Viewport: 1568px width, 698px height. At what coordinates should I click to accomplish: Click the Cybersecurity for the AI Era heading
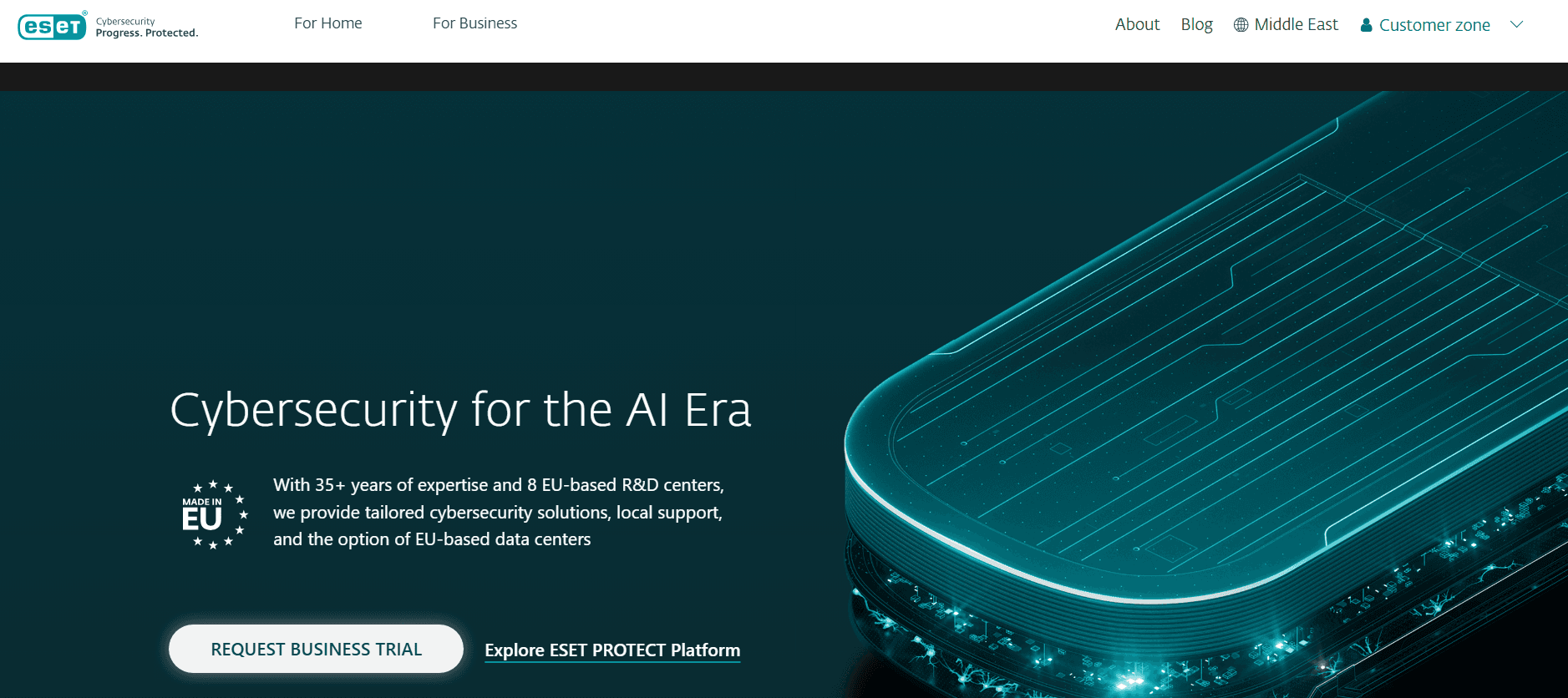click(x=460, y=410)
